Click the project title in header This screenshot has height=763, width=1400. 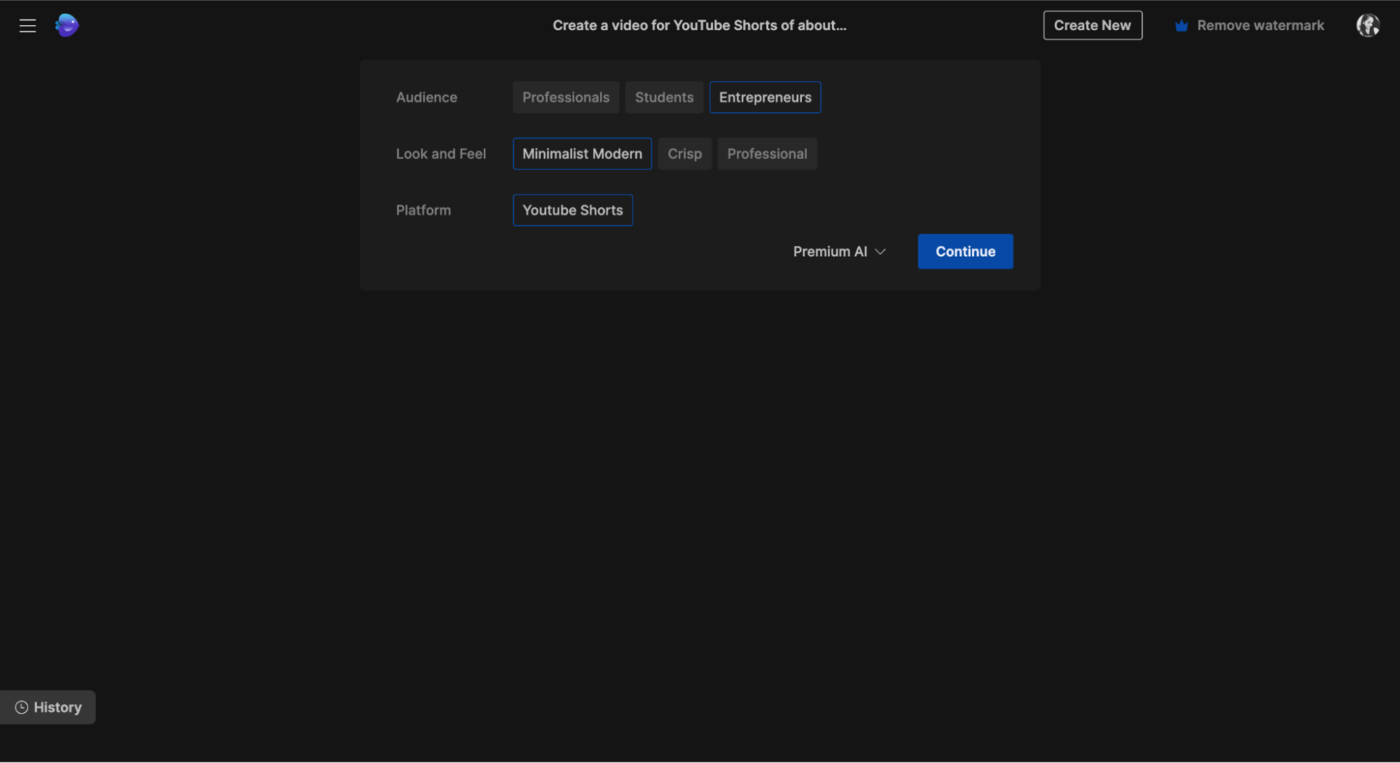(699, 26)
